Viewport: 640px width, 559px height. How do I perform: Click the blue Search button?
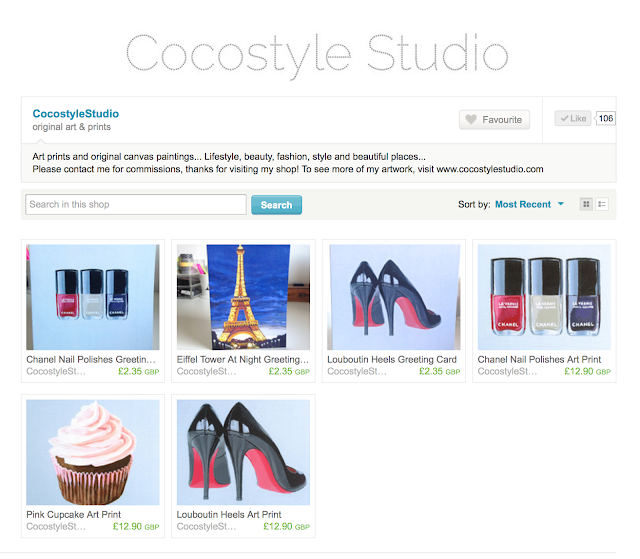(x=276, y=205)
